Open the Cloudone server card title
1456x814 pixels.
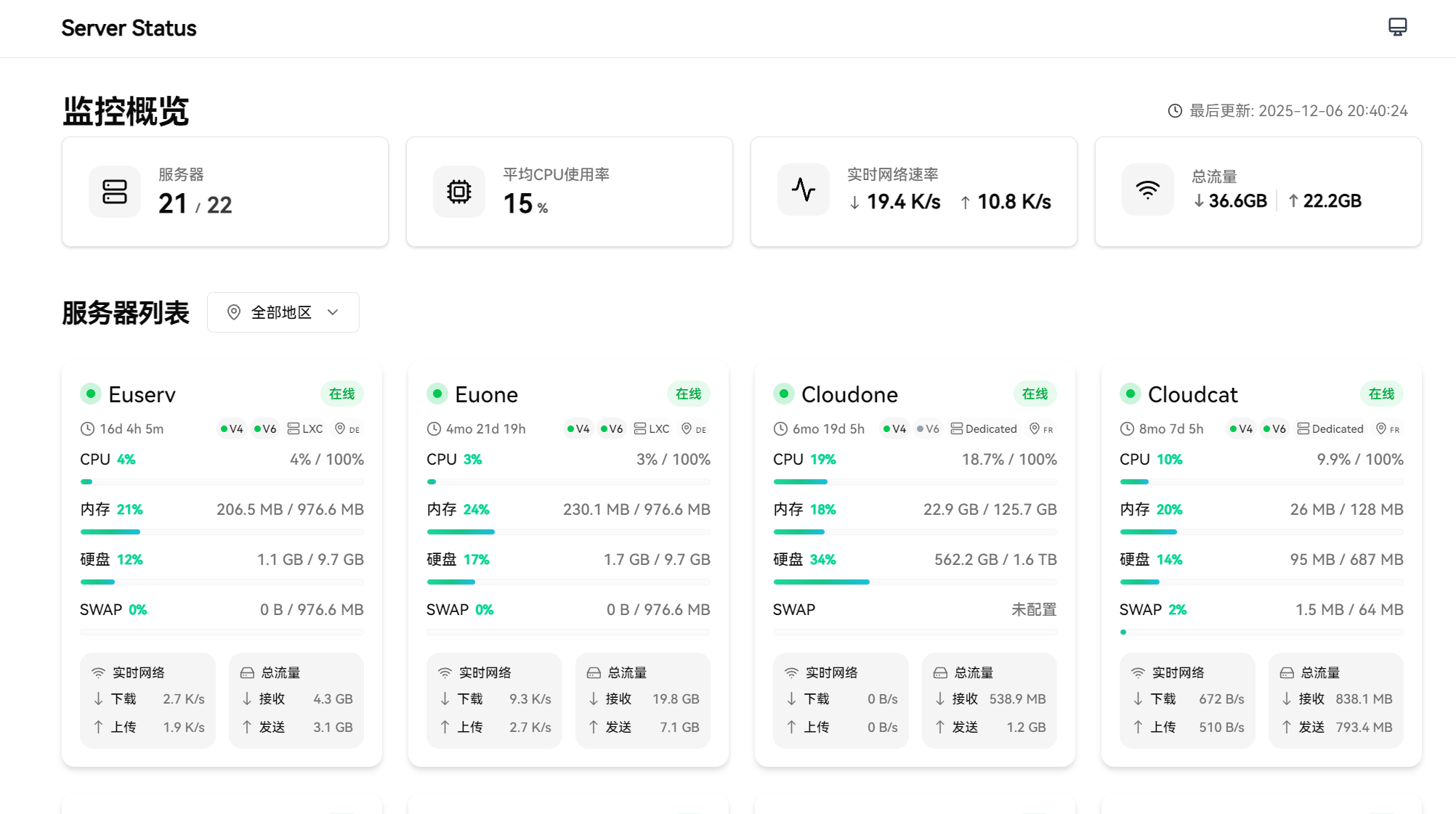pos(849,394)
